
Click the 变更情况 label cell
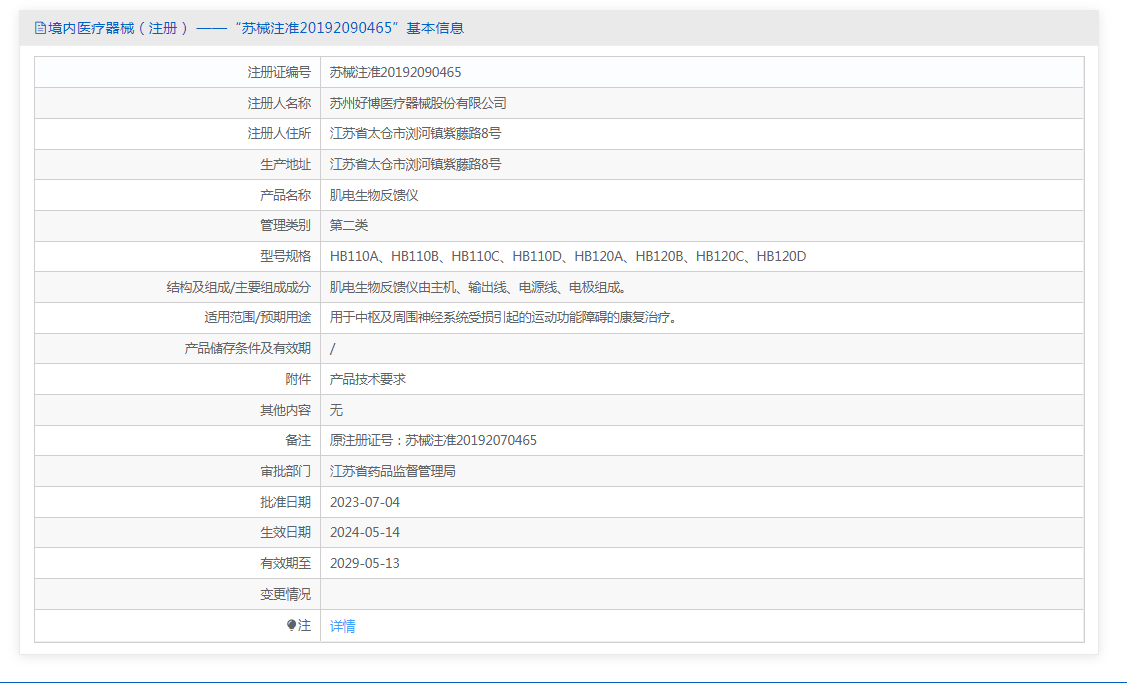178,595
